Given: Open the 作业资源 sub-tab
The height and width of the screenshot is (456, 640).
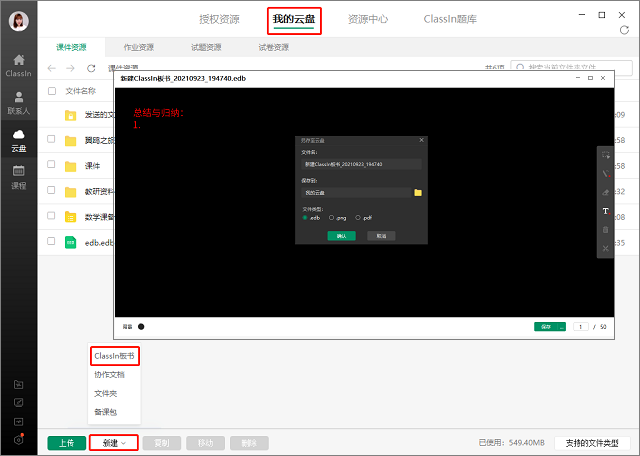Looking at the screenshot, I should (x=139, y=47).
